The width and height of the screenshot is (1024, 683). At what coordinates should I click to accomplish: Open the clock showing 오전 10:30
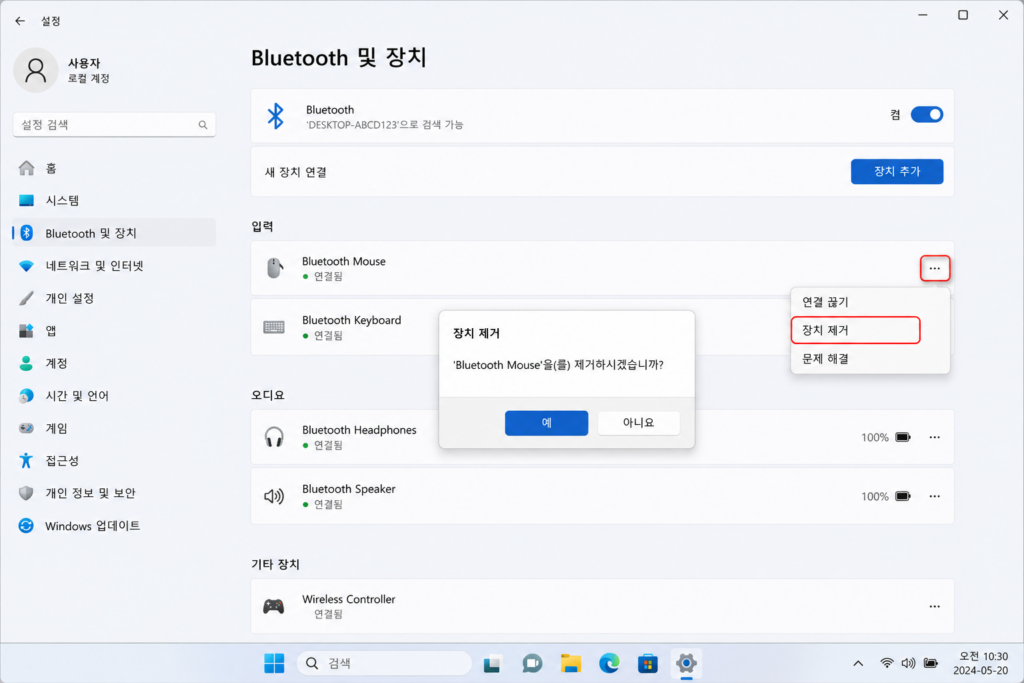point(982,663)
